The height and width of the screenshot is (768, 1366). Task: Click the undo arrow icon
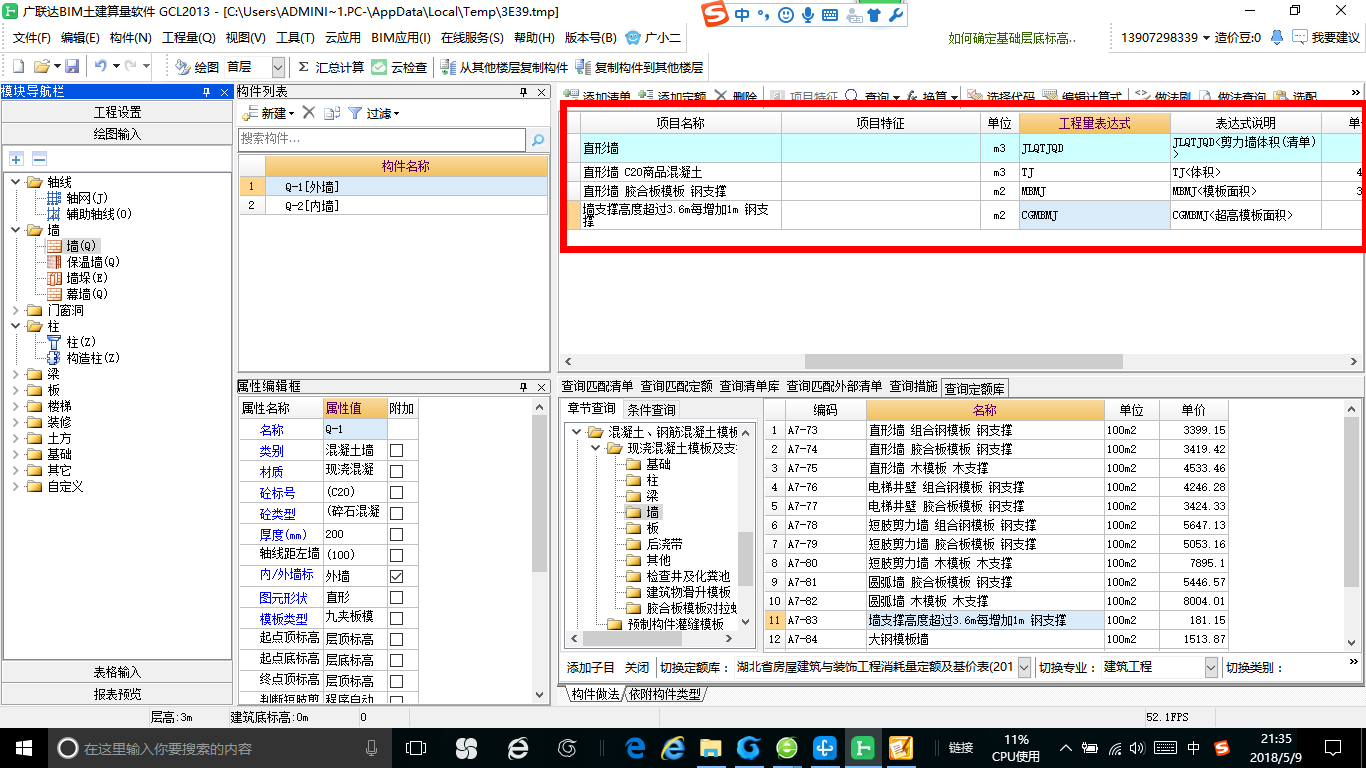point(101,67)
